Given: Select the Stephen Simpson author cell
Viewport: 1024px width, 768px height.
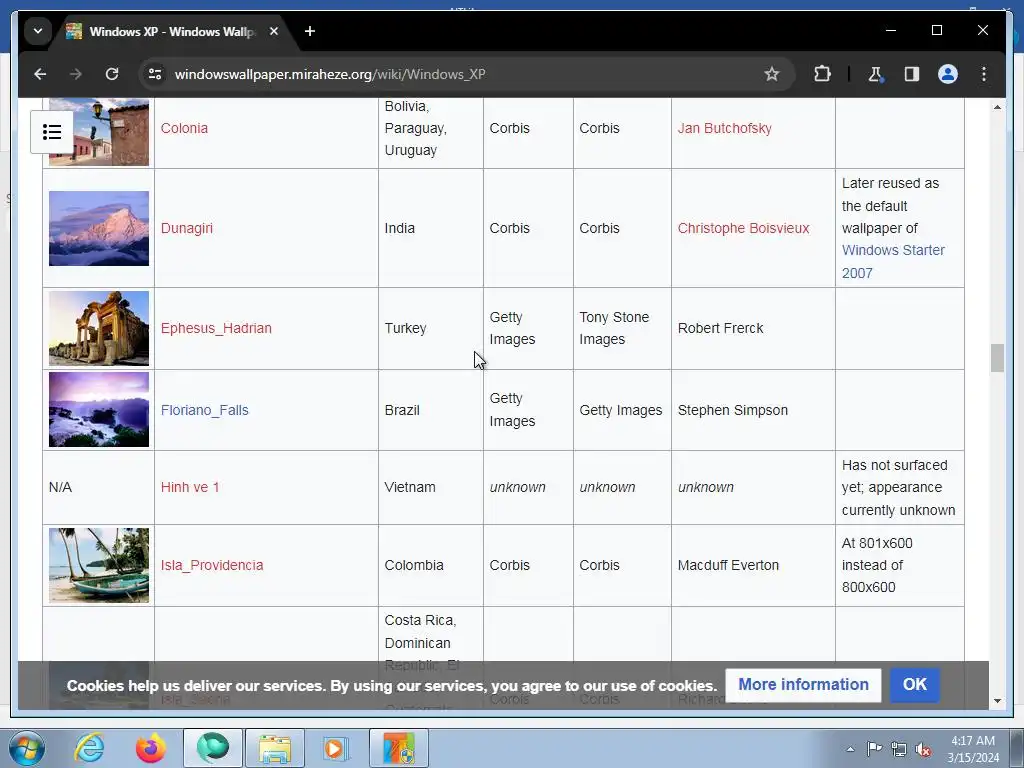Looking at the screenshot, I should pos(753,410).
